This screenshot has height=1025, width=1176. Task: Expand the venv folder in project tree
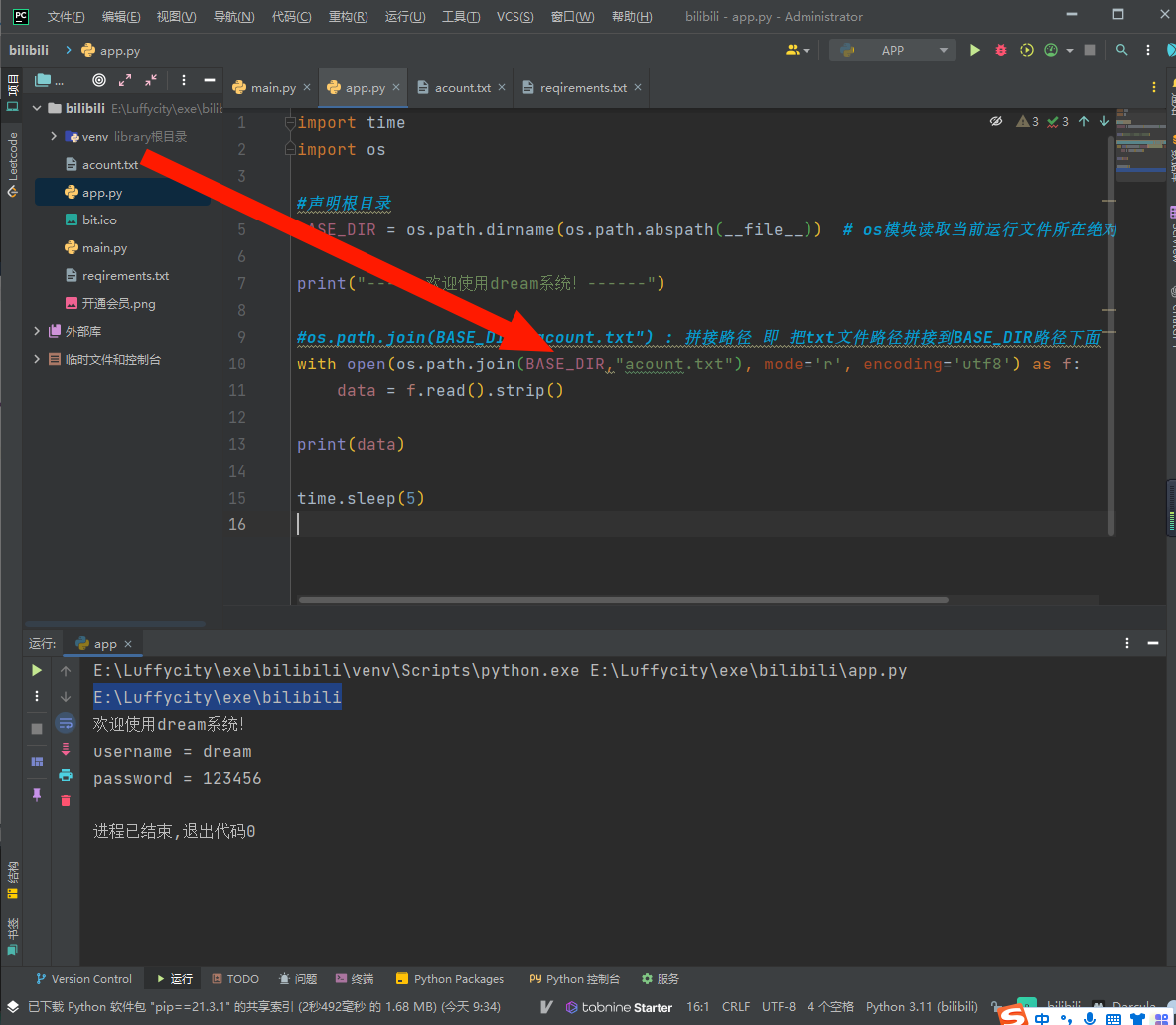coord(54,137)
